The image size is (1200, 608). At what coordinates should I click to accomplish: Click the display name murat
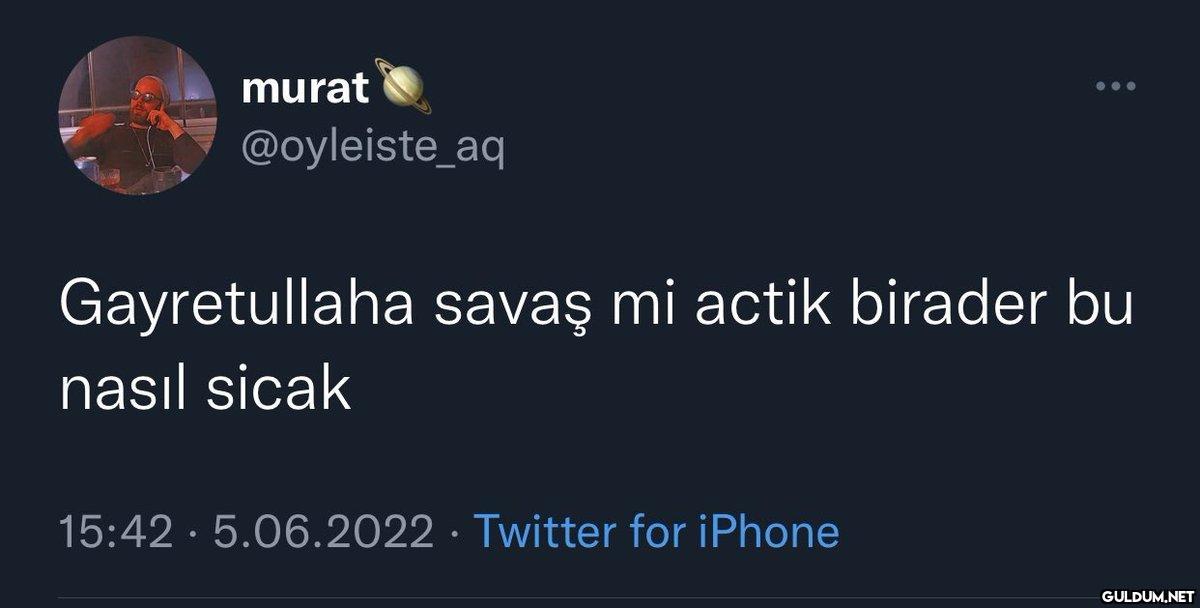[304, 91]
